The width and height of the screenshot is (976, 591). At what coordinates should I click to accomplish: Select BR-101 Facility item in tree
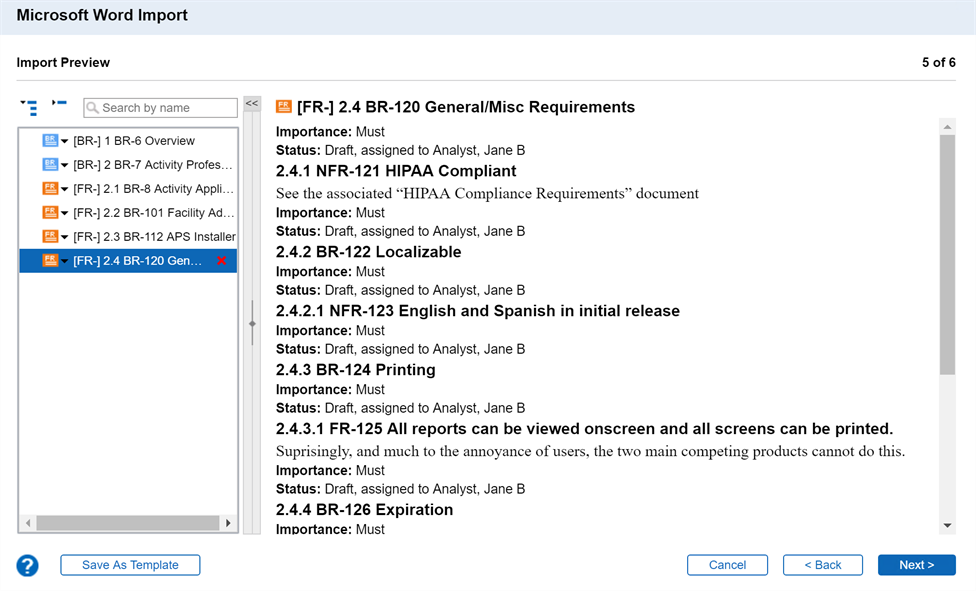[x=152, y=213]
